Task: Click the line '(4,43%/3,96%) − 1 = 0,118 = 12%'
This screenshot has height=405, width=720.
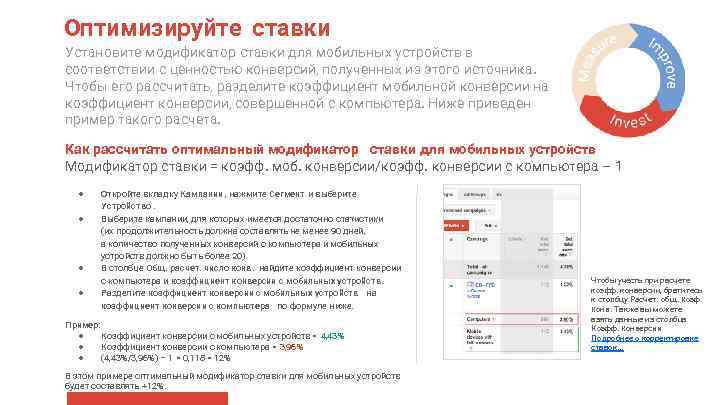Action: tap(166, 358)
